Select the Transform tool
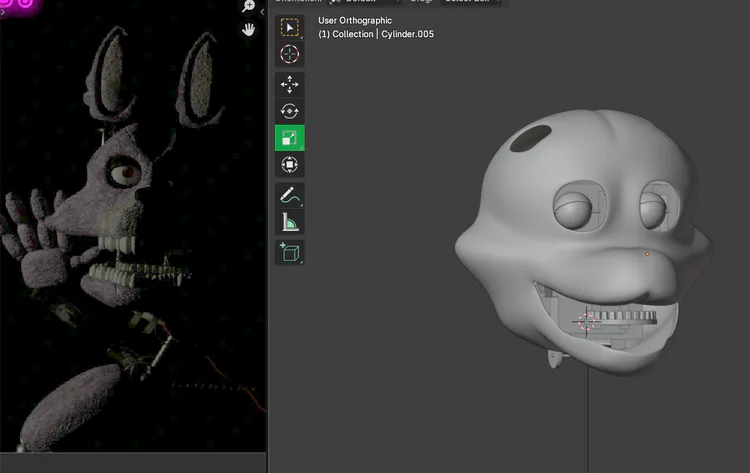Image resolution: width=750 pixels, height=473 pixels. click(x=289, y=165)
